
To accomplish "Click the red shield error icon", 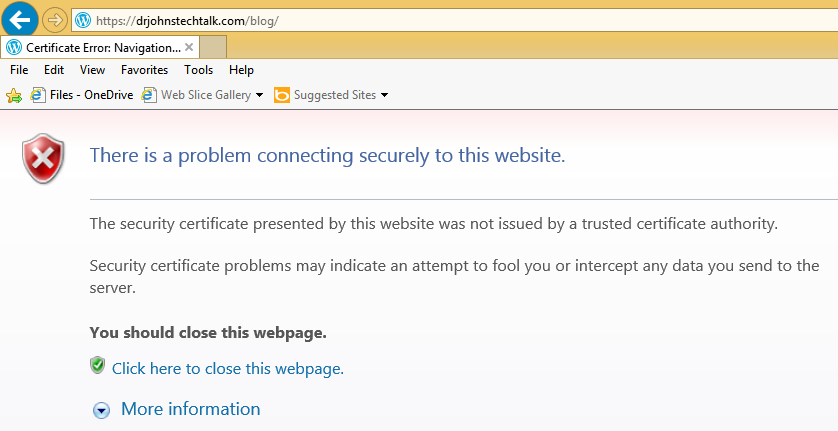I will (43, 158).
